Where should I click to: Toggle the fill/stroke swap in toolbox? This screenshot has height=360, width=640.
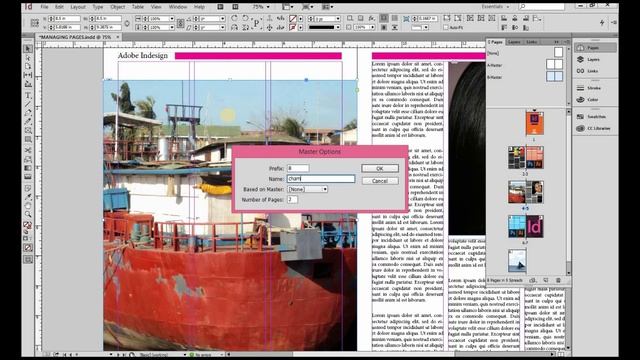(x=31, y=223)
